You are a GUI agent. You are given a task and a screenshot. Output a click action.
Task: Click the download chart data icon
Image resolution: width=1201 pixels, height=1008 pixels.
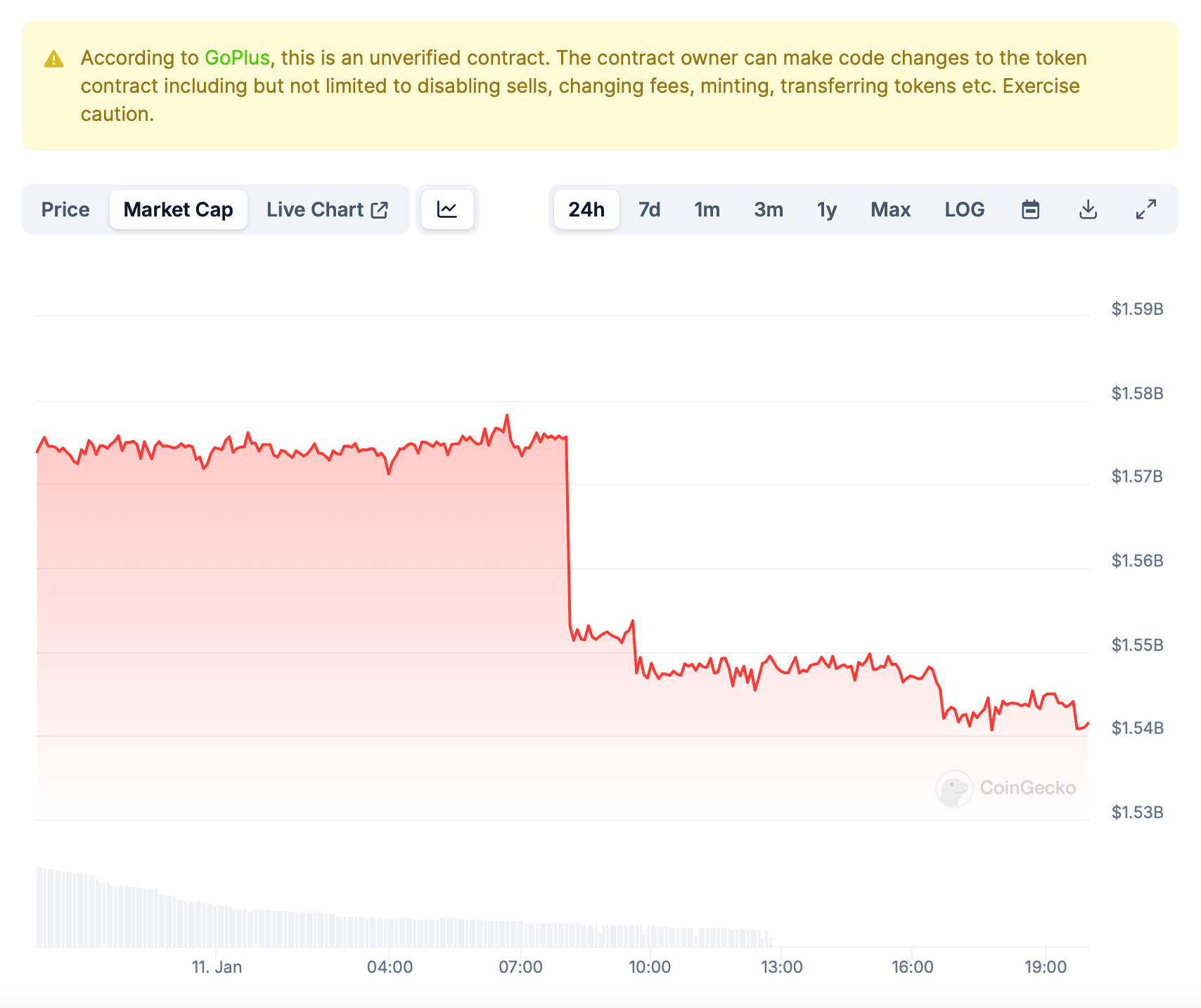1088,209
